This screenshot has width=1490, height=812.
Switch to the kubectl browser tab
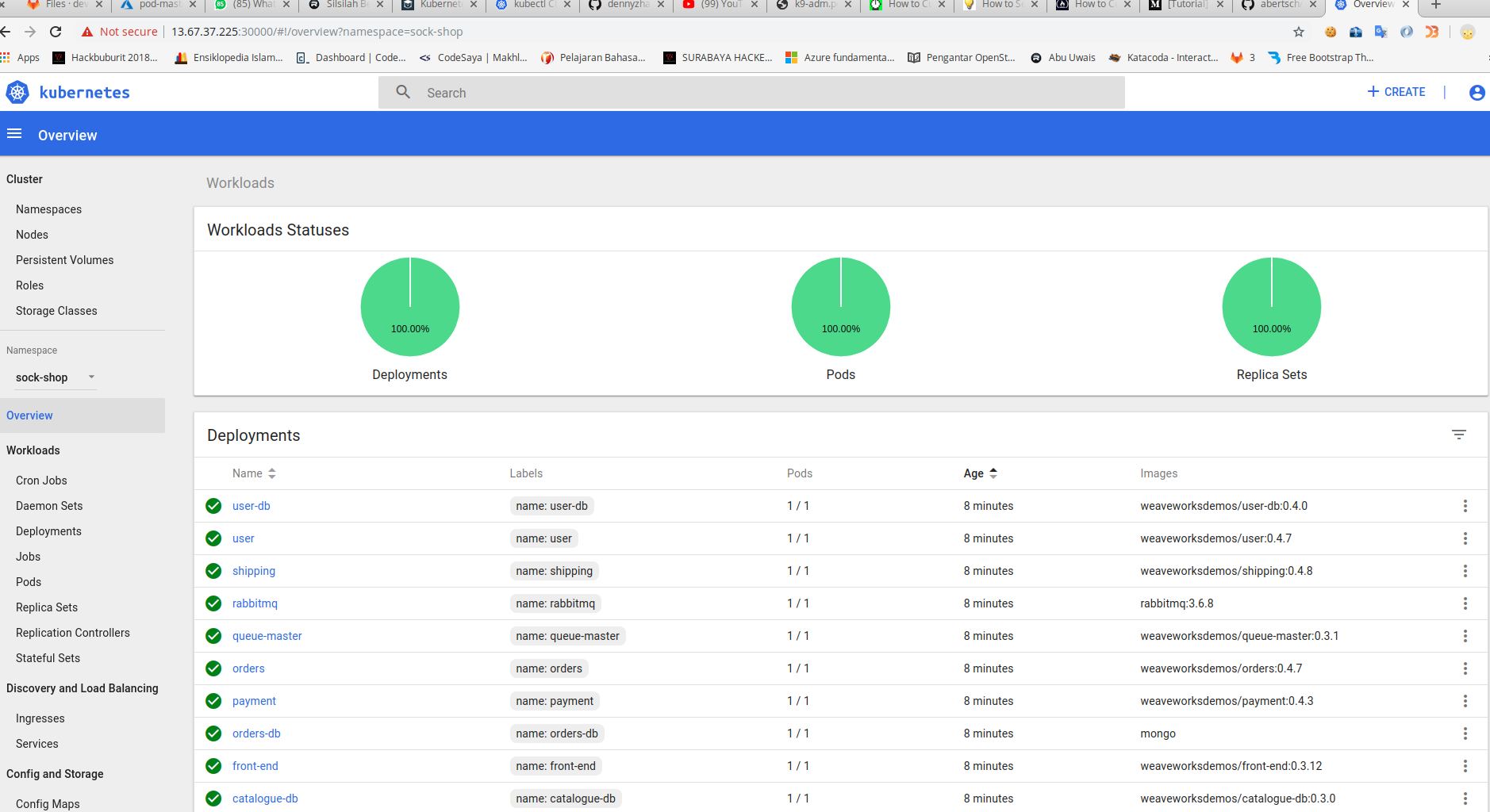(x=534, y=5)
